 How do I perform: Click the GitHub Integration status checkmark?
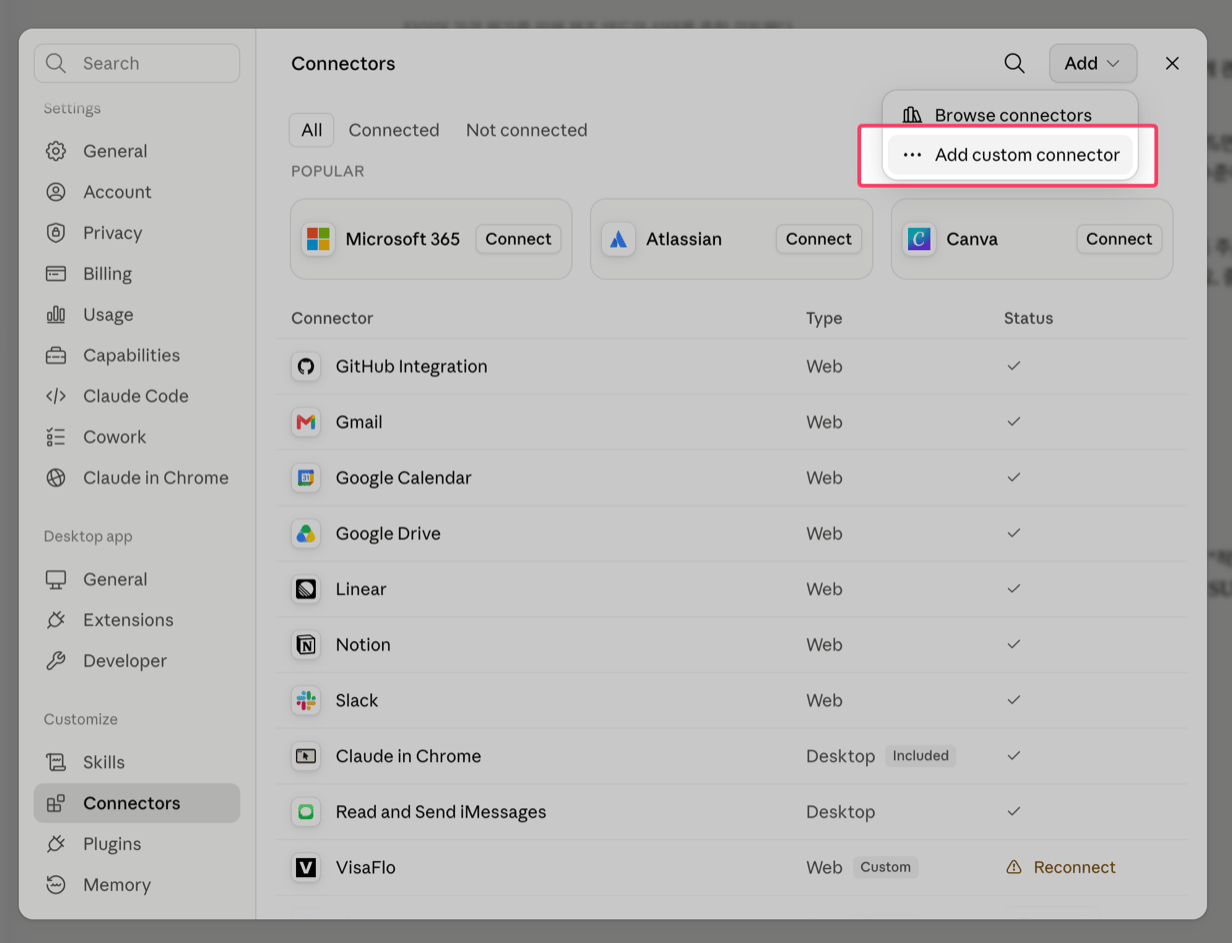pos(1014,366)
